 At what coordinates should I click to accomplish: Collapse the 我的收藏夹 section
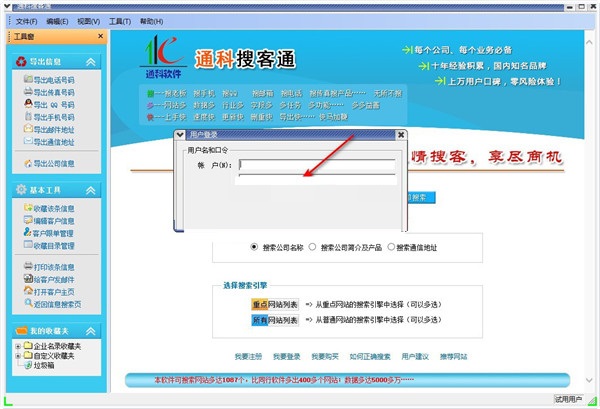point(91,331)
